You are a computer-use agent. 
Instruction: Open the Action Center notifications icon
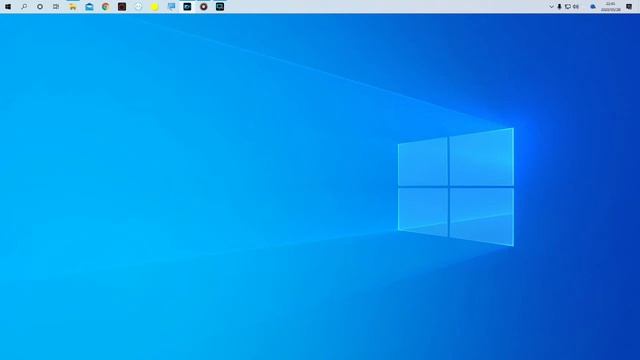click(629, 7)
